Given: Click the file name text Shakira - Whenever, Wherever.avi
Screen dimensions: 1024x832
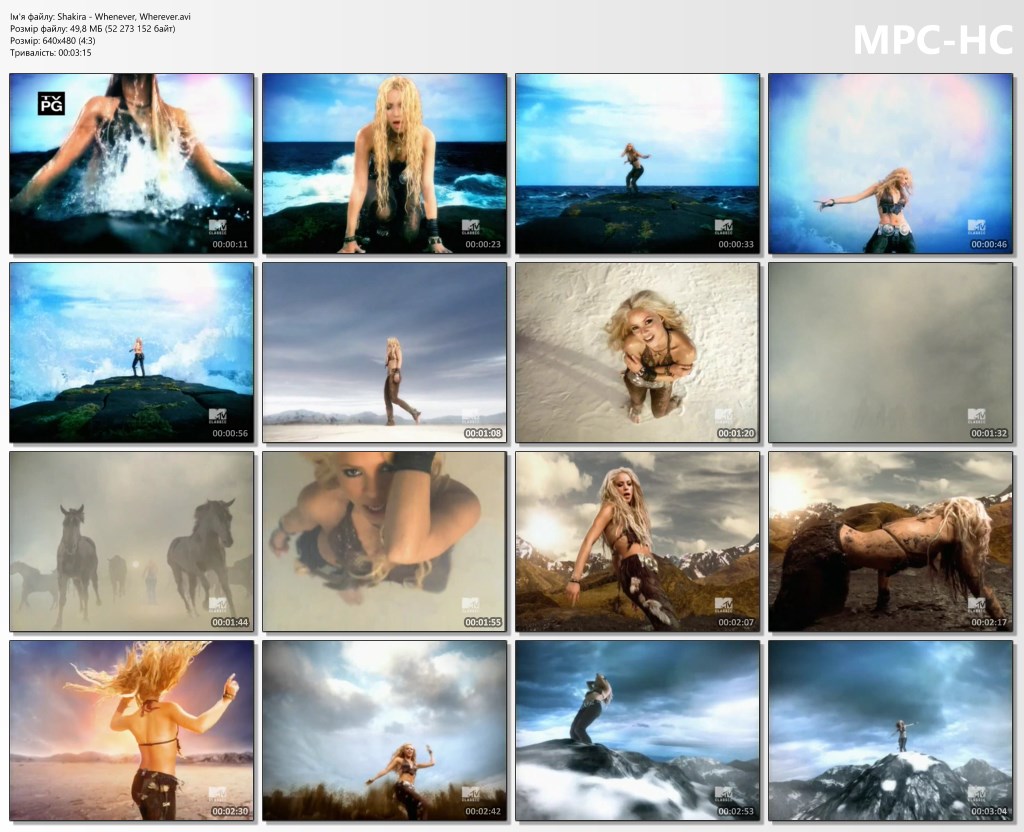Looking at the screenshot, I should [x=124, y=17].
